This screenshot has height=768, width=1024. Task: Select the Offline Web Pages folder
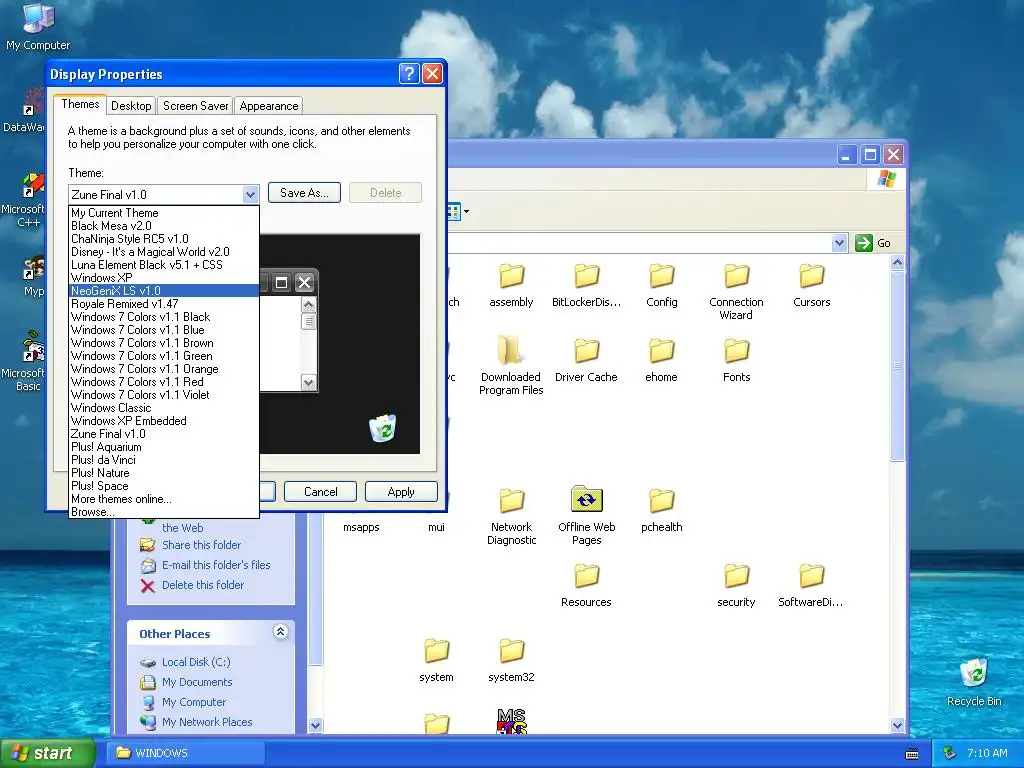(x=586, y=516)
